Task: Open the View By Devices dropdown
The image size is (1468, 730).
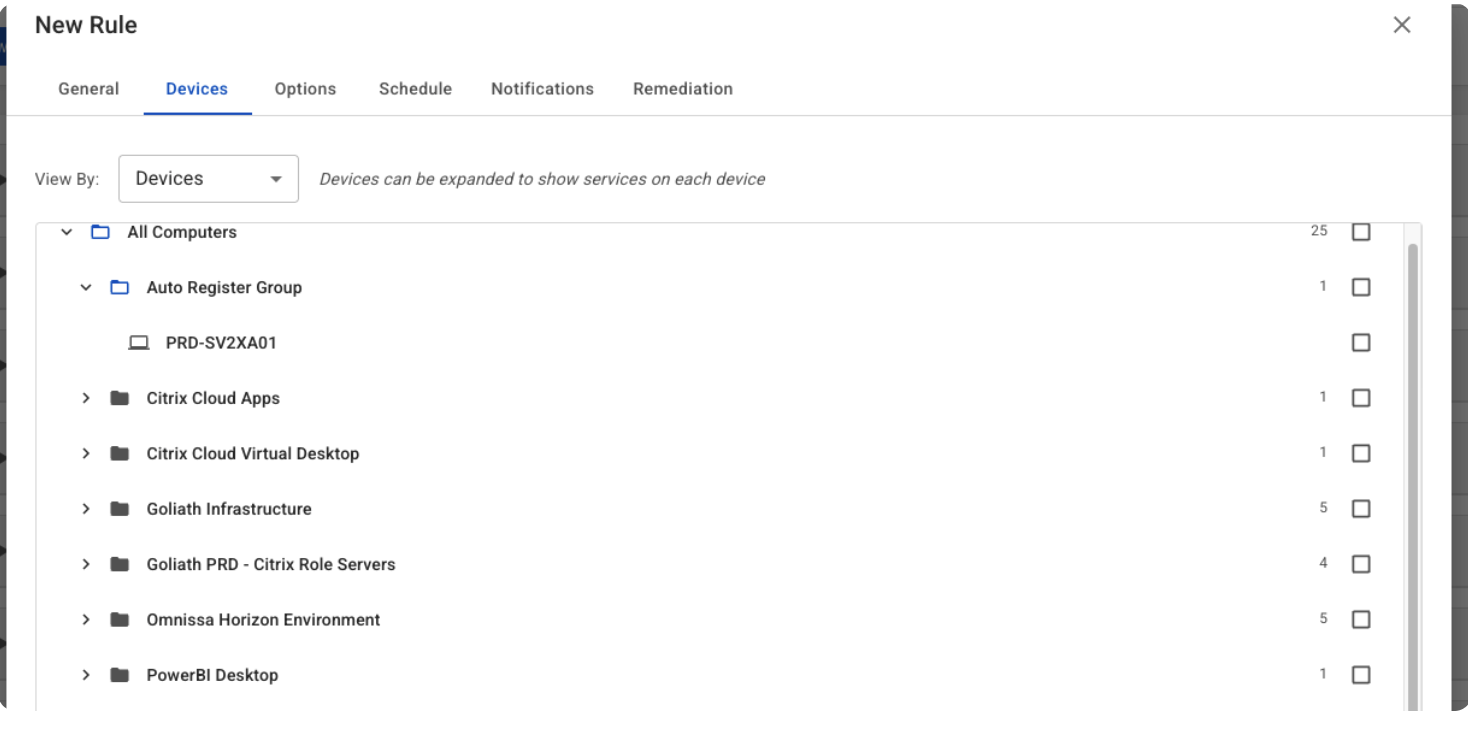Action: (208, 179)
